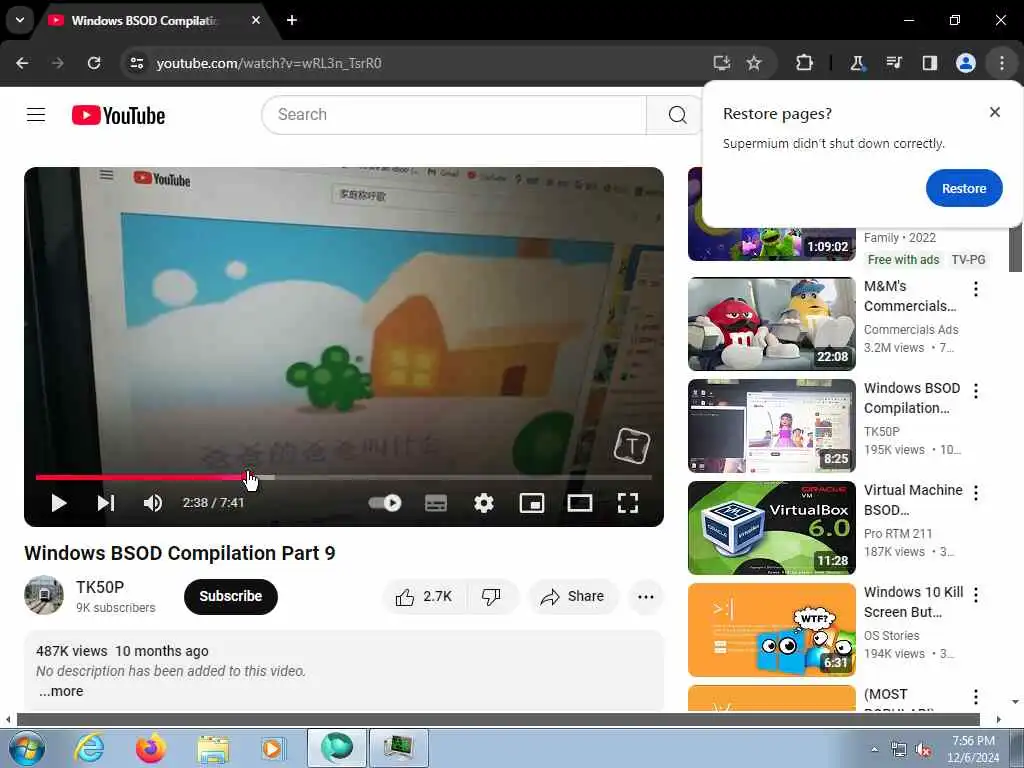This screenshot has height=768, width=1024.
Task: Open Windows Media Player on taskbar
Action: click(273, 748)
